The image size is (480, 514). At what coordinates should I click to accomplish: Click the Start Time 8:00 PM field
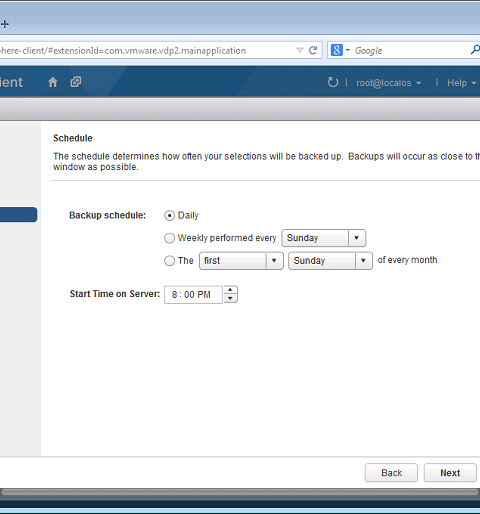(193, 295)
